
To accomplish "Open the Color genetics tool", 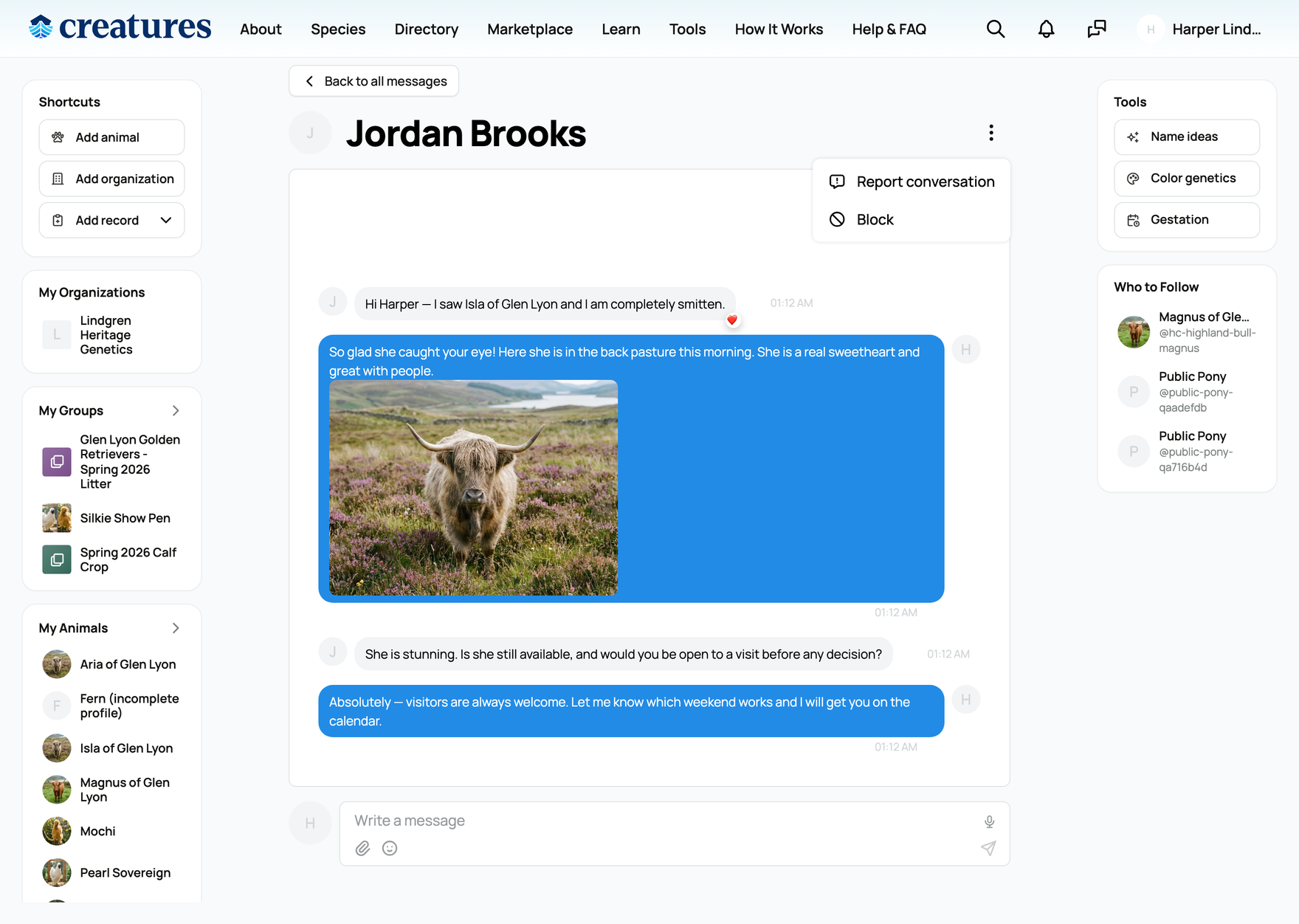I will coord(1187,178).
